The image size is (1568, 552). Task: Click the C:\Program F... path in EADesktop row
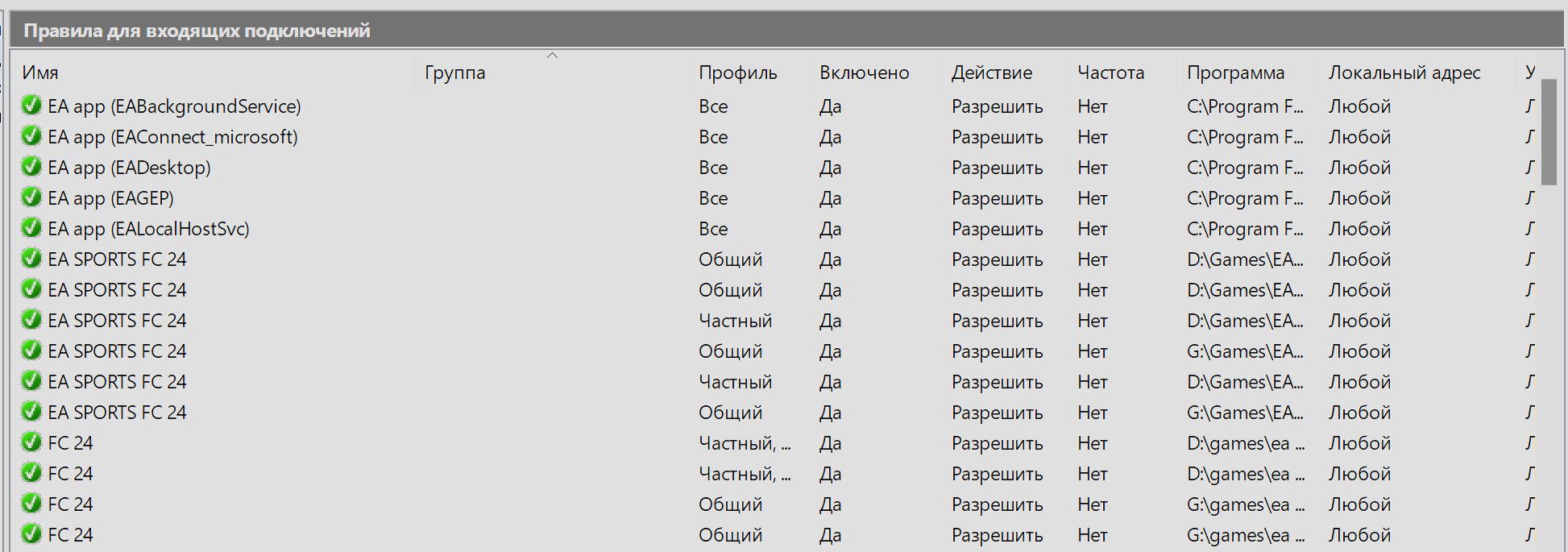[x=1245, y=168]
